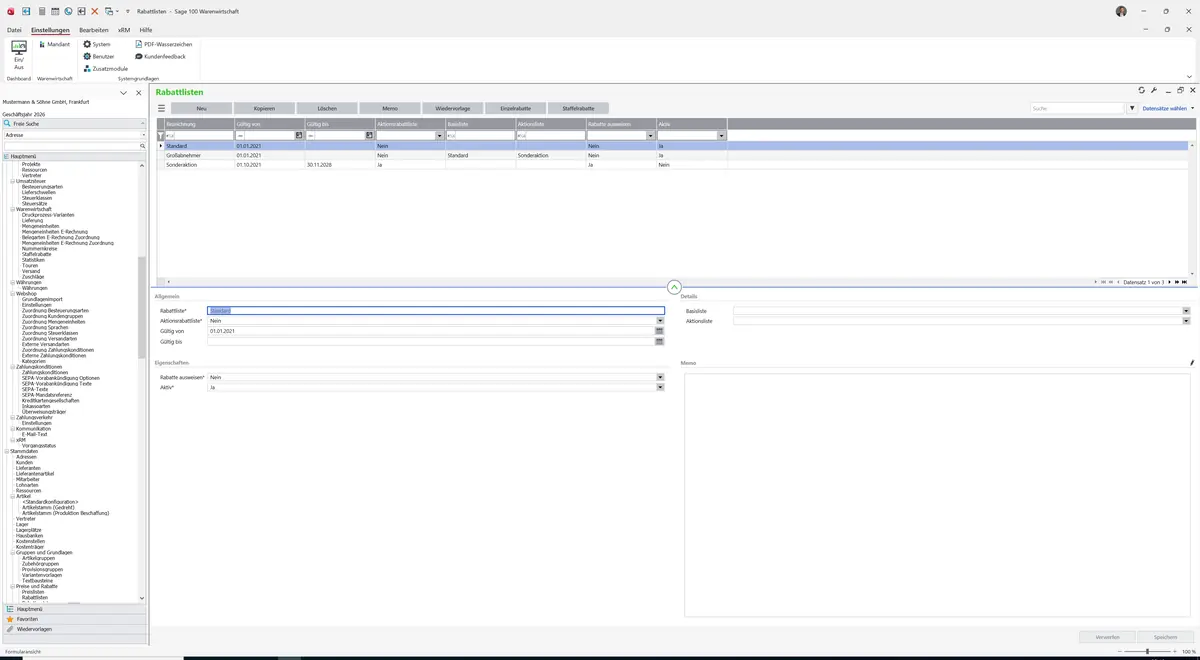The image size is (1200, 660).
Task: Open Zusatzmodule in the ribbon
Action: tap(105, 68)
